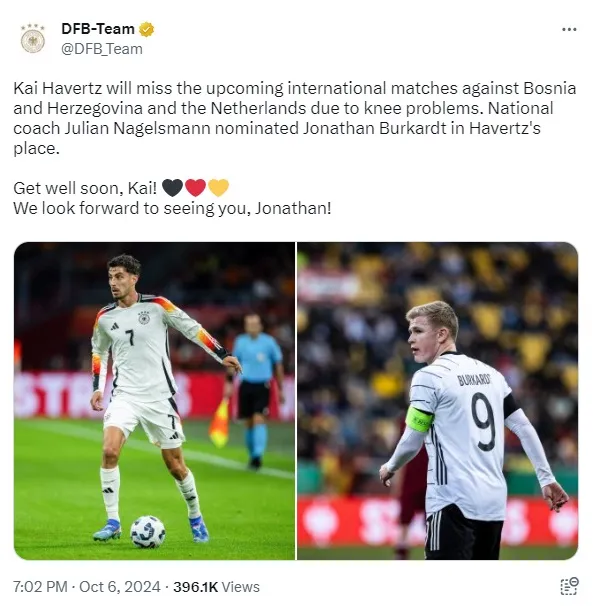Click the gold verified badge
Screen dimensions: 593x606
point(147,29)
